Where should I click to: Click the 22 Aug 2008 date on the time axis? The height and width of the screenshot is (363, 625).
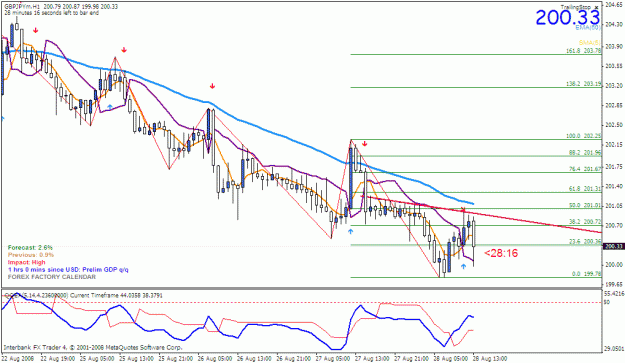point(18,359)
